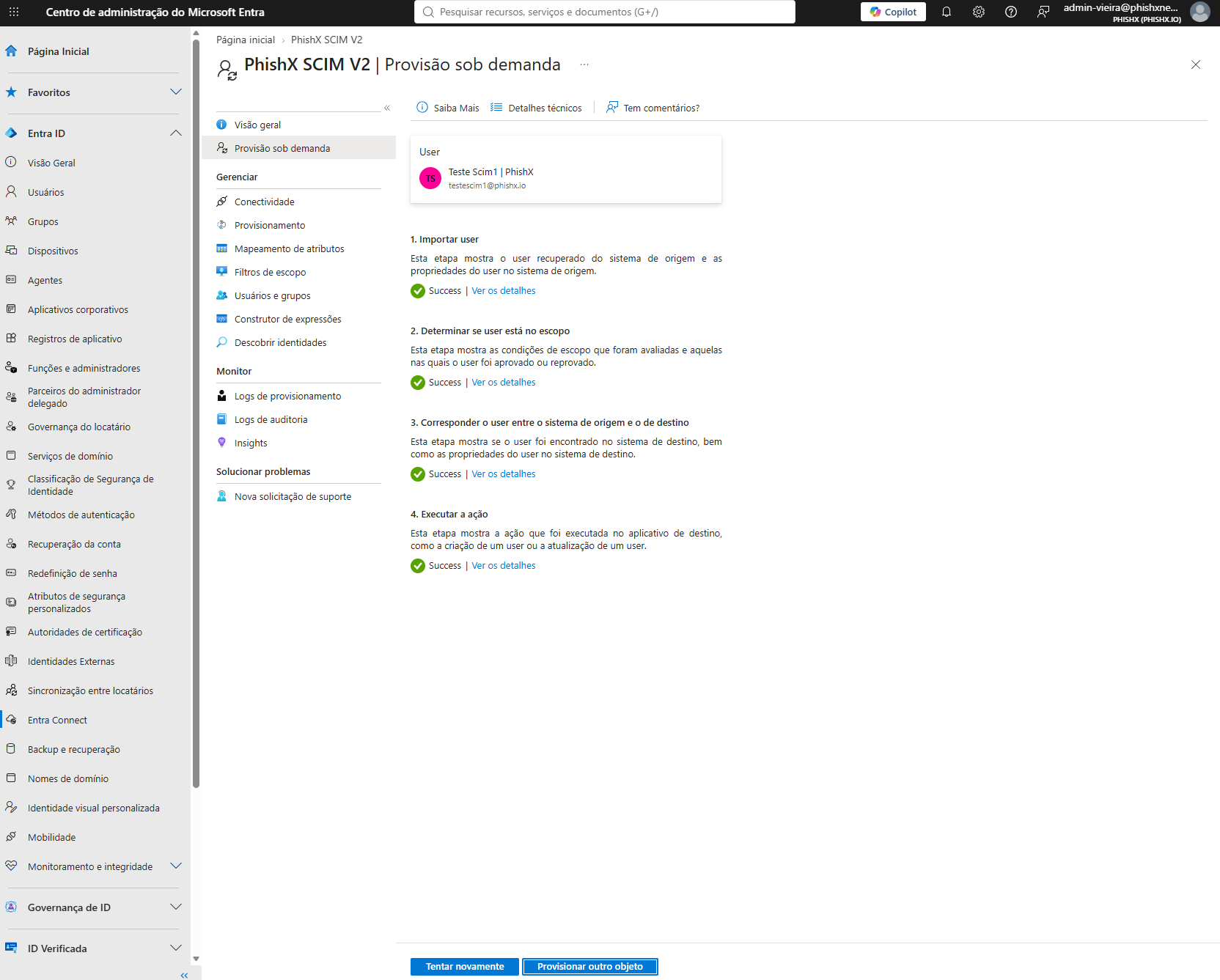
Task: Click the left sidebar vertical scrollbar
Action: [x=196, y=414]
